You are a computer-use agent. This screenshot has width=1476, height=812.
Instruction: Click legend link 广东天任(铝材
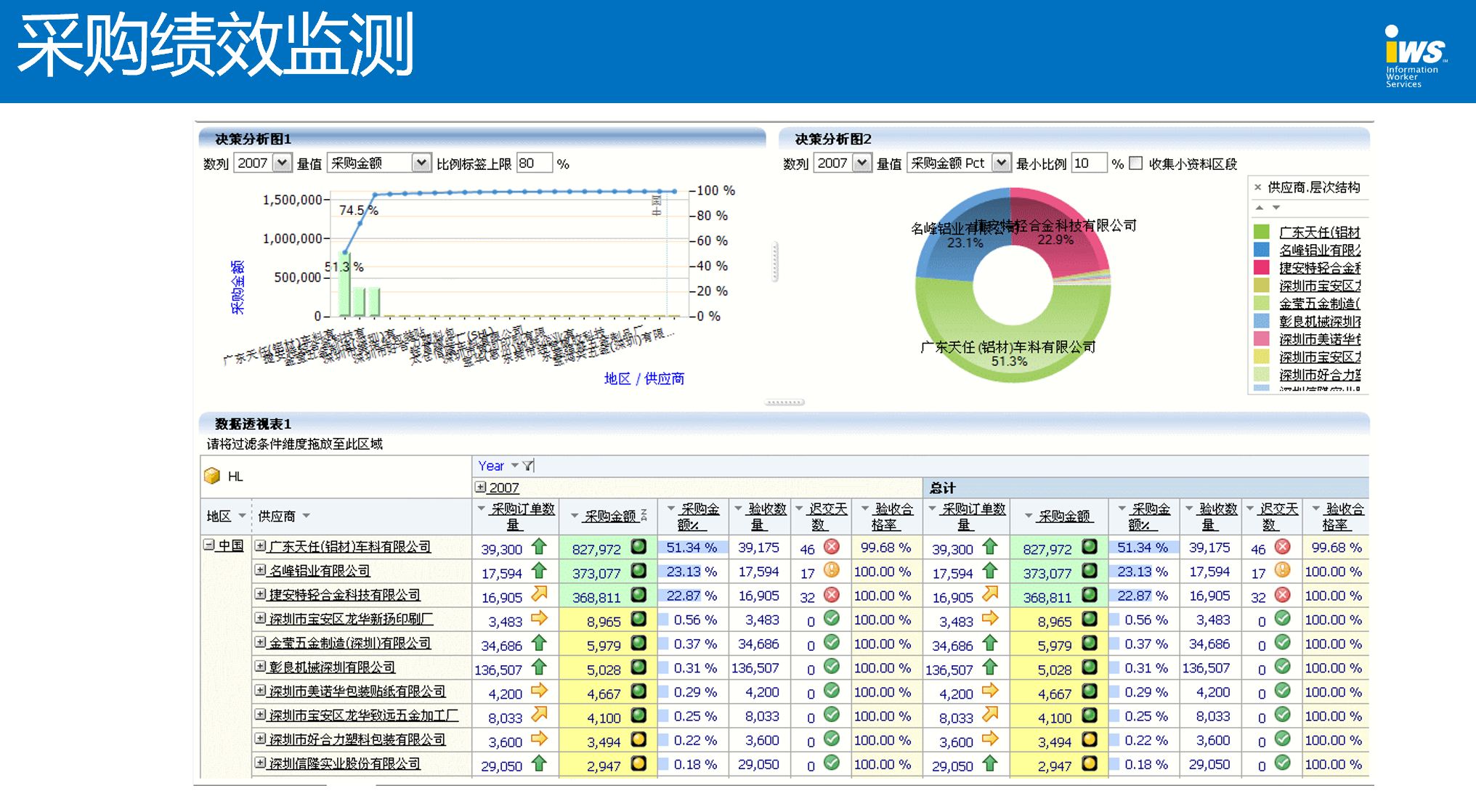[x=1319, y=232]
